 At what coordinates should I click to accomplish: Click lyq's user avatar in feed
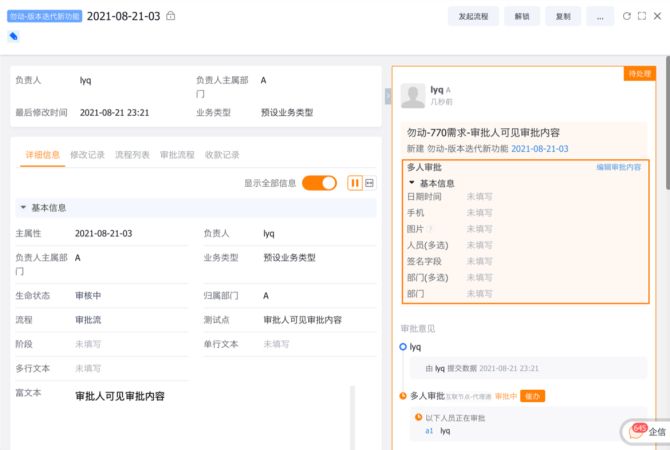412,95
